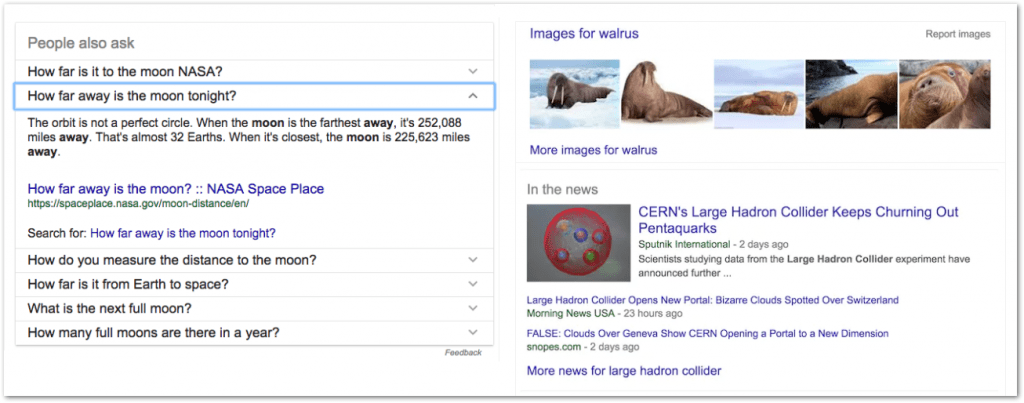Open 'CERN's Large Hadron Collider Keeps Churning Out Pentaquarks' headline
Image resolution: width=1024 pixels, height=403 pixels.
[798, 220]
